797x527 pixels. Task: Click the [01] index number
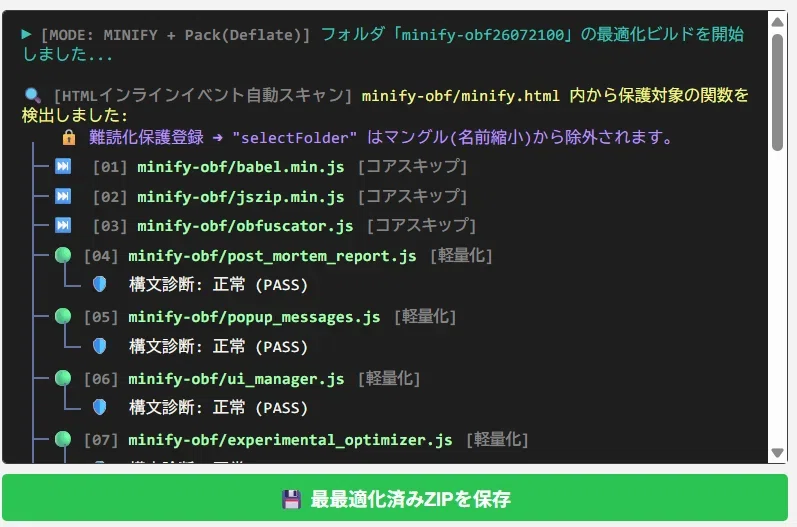point(110,167)
